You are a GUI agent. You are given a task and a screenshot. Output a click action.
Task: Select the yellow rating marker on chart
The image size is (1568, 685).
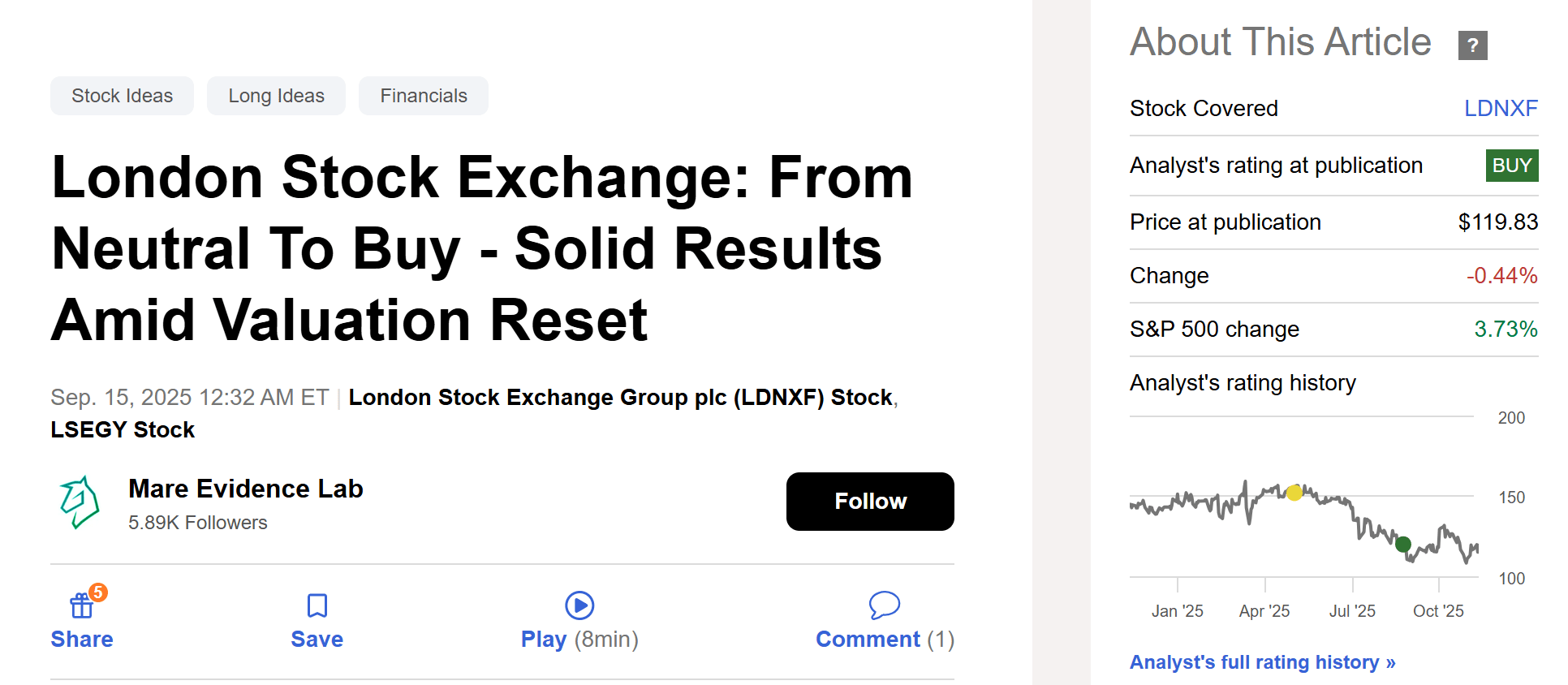pos(1294,493)
